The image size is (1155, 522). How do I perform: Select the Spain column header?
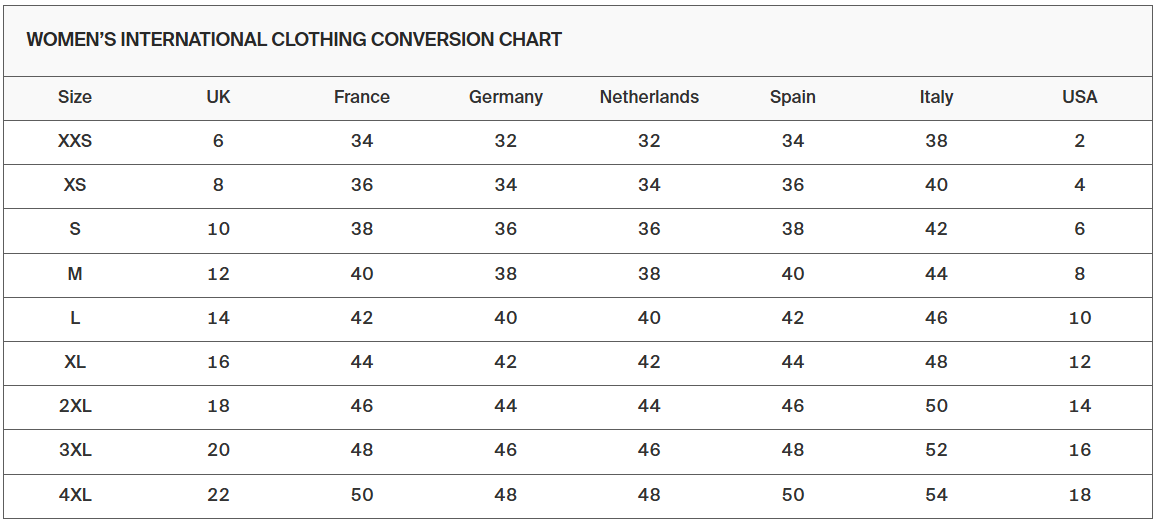tap(793, 97)
